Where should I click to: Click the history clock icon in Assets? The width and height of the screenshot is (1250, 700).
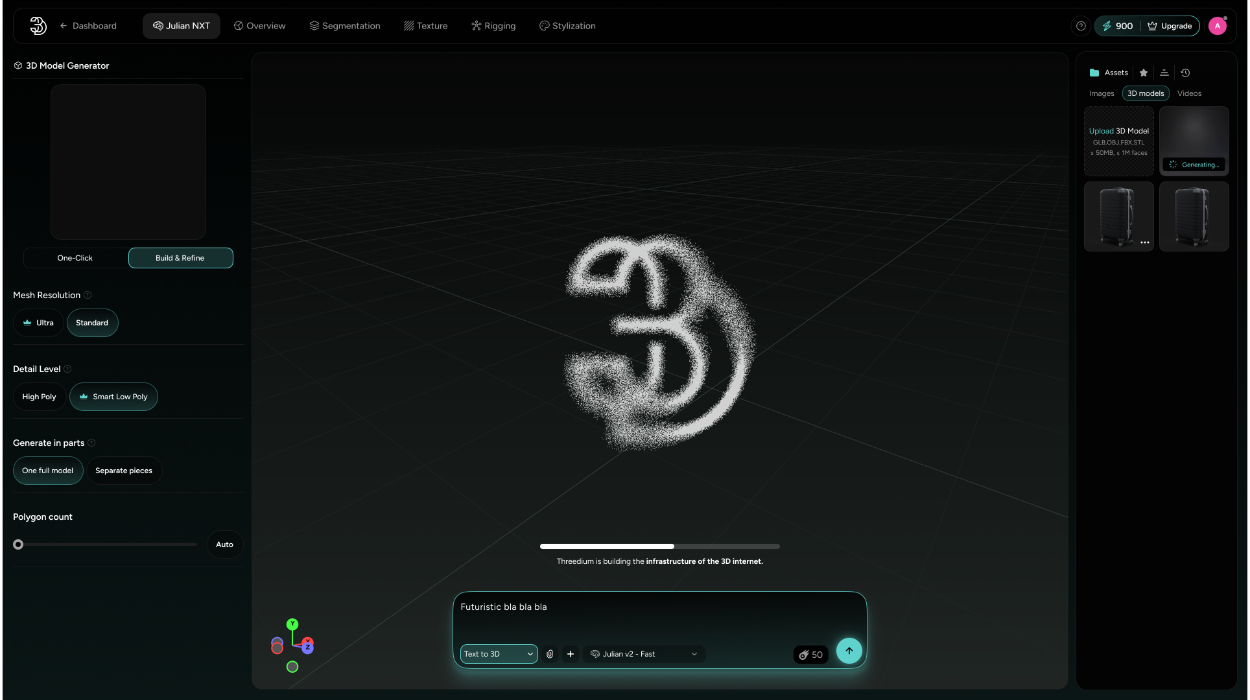1185,73
